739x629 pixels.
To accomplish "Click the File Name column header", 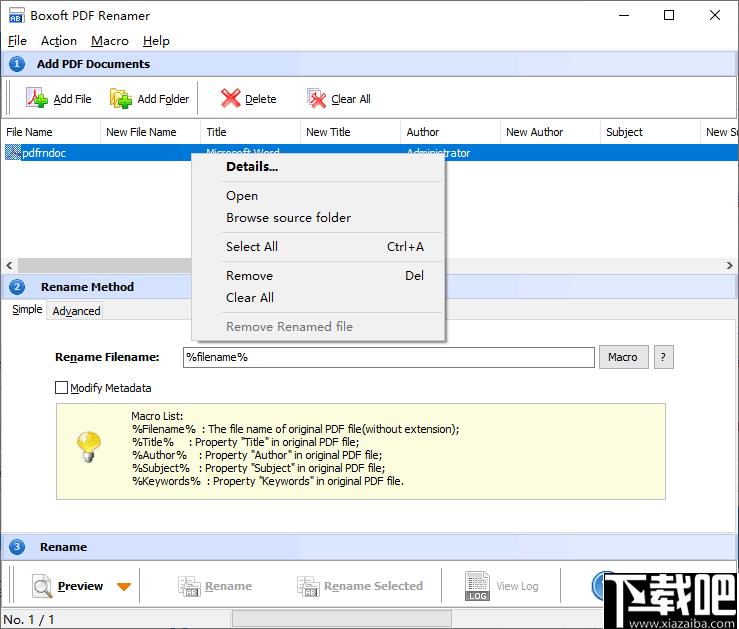I will (x=50, y=132).
